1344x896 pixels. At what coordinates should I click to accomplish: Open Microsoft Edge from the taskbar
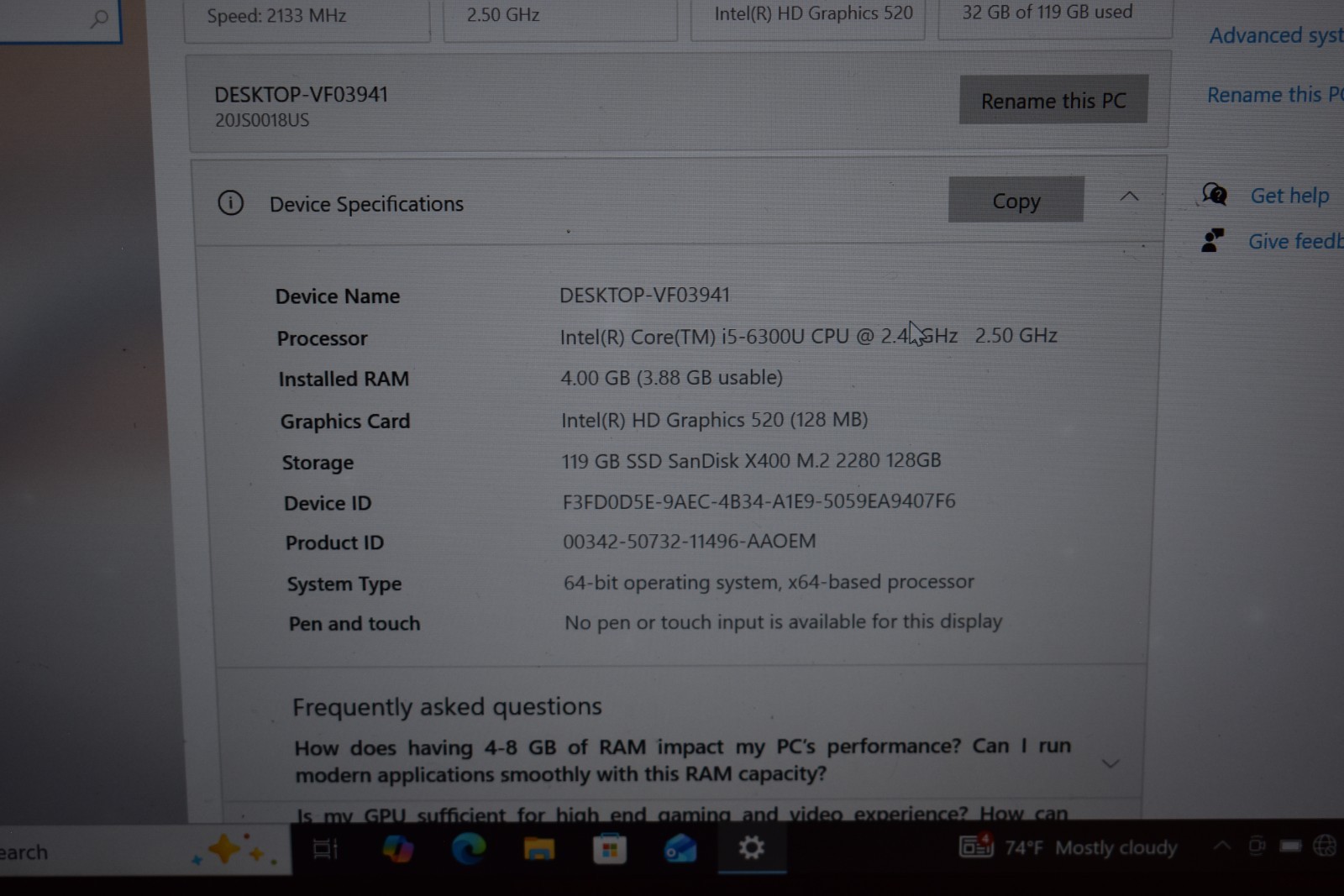(x=468, y=849)
